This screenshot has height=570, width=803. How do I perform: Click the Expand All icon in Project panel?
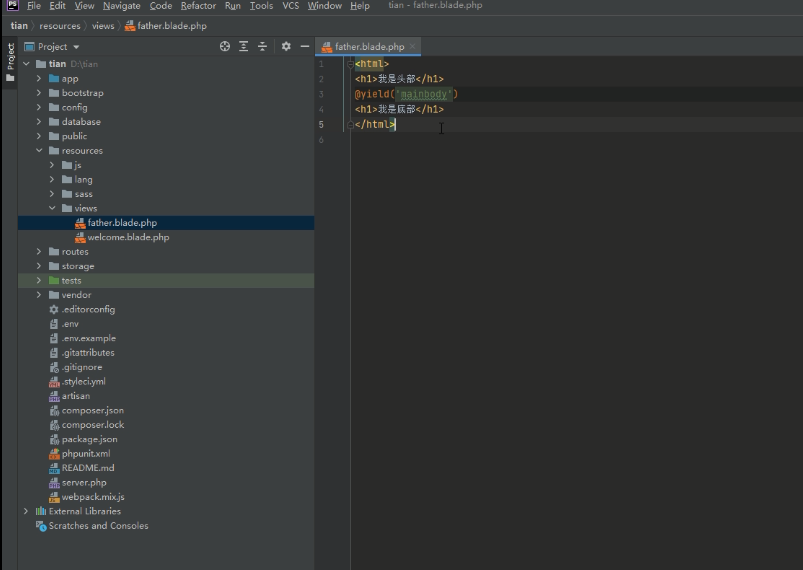coord(243,46)
